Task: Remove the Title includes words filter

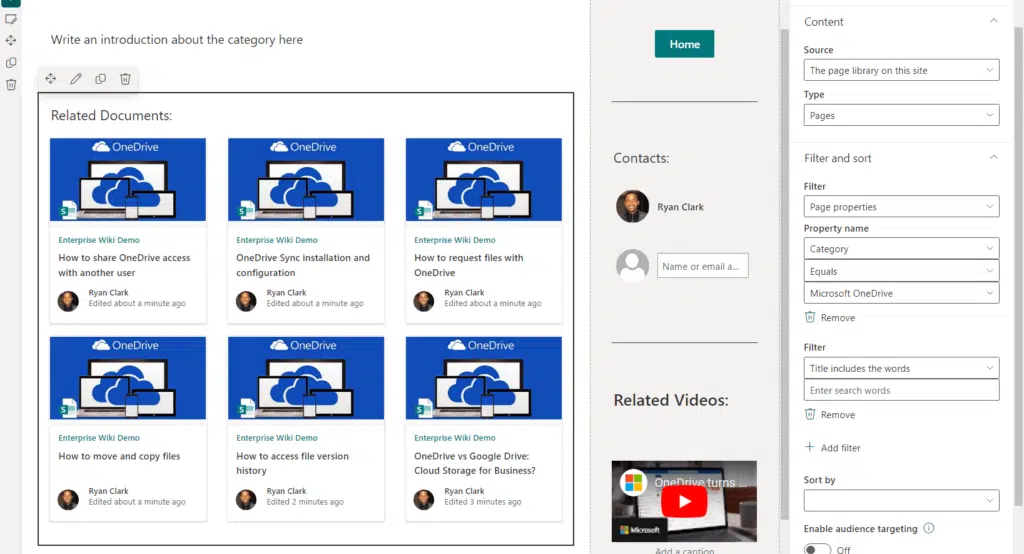Action: click(x=837, y=415)
